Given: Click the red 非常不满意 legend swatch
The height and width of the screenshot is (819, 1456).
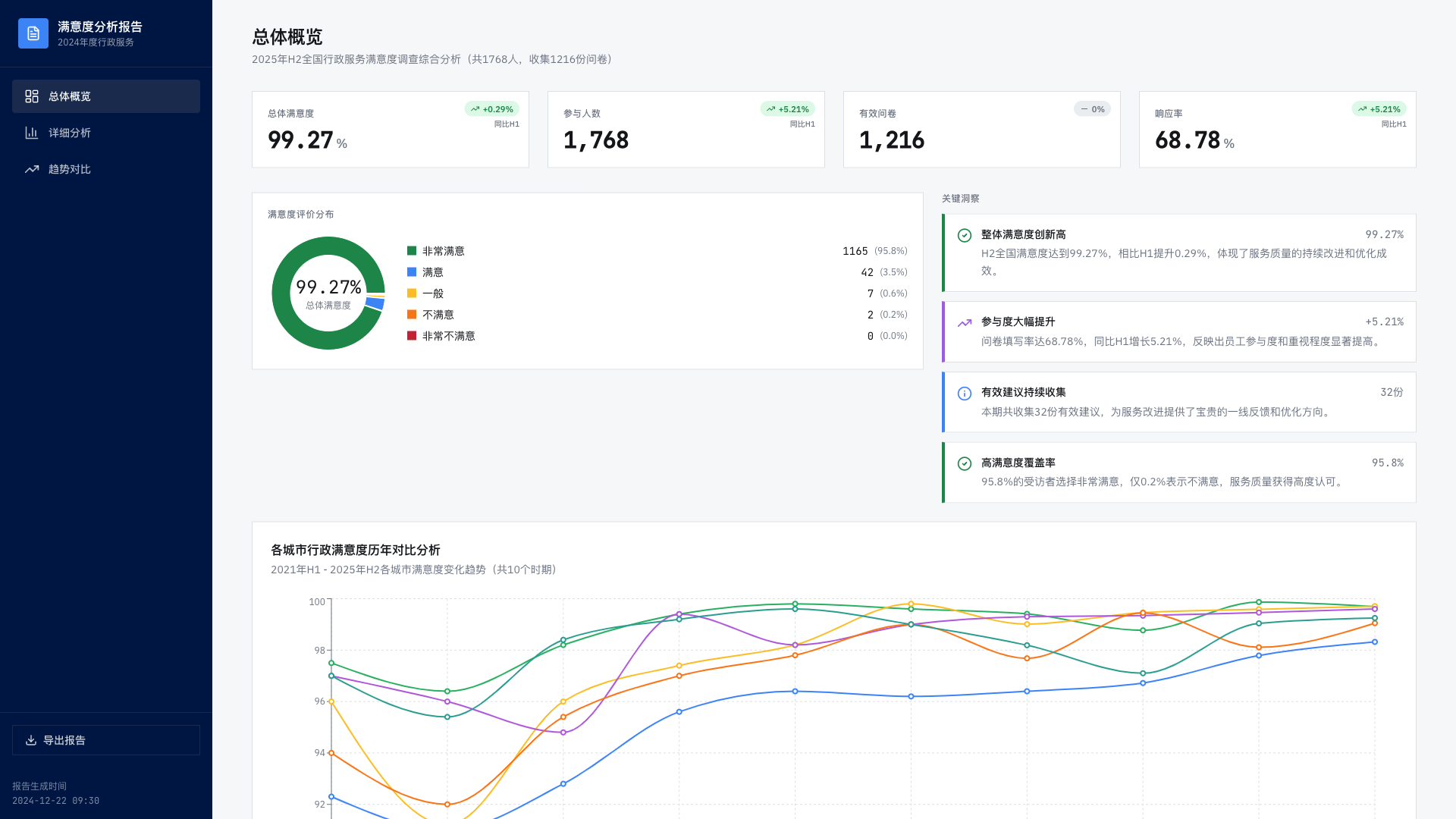Looking at the screenshot, I should click(412, 336).
